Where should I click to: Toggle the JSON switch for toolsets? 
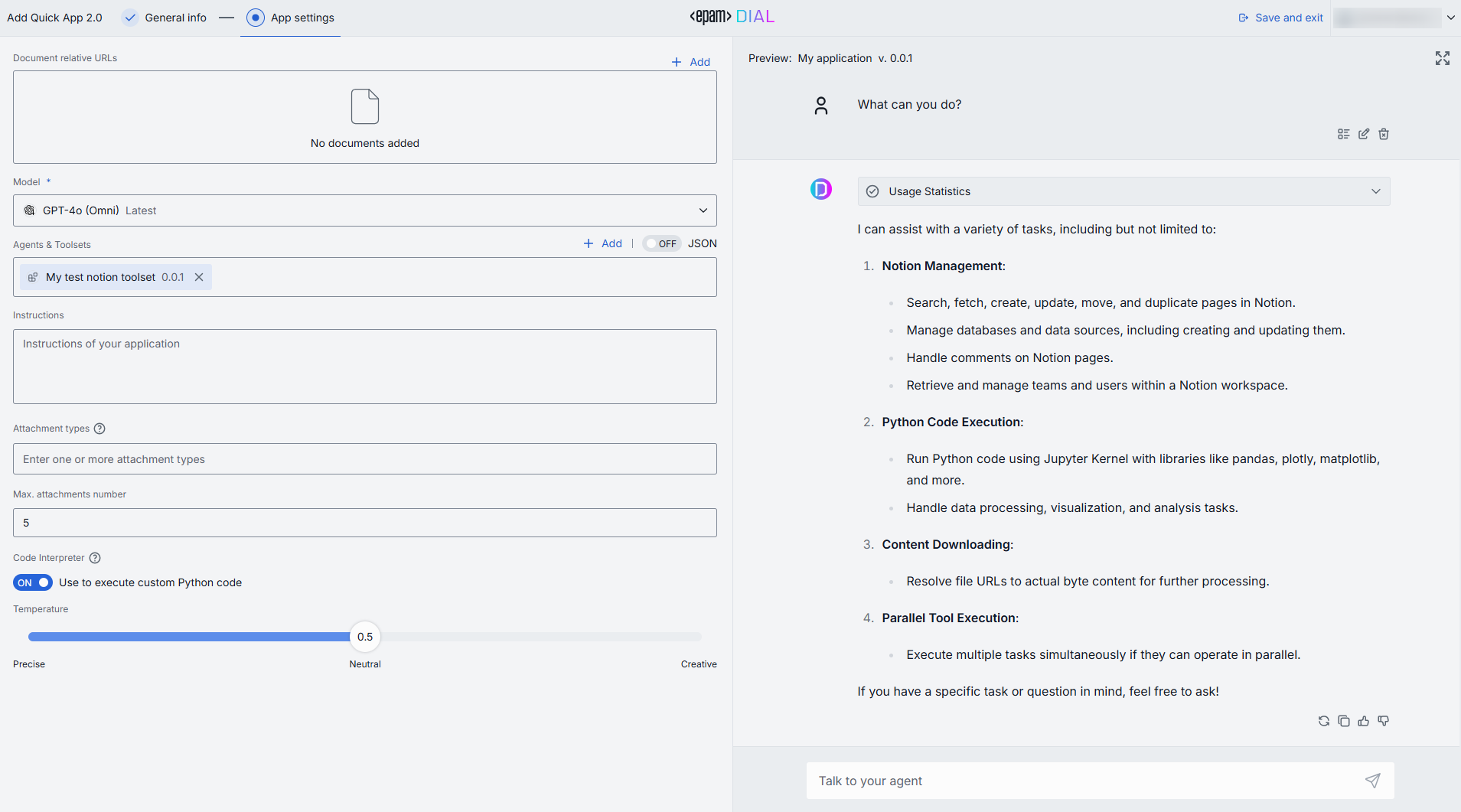(661, 244)
